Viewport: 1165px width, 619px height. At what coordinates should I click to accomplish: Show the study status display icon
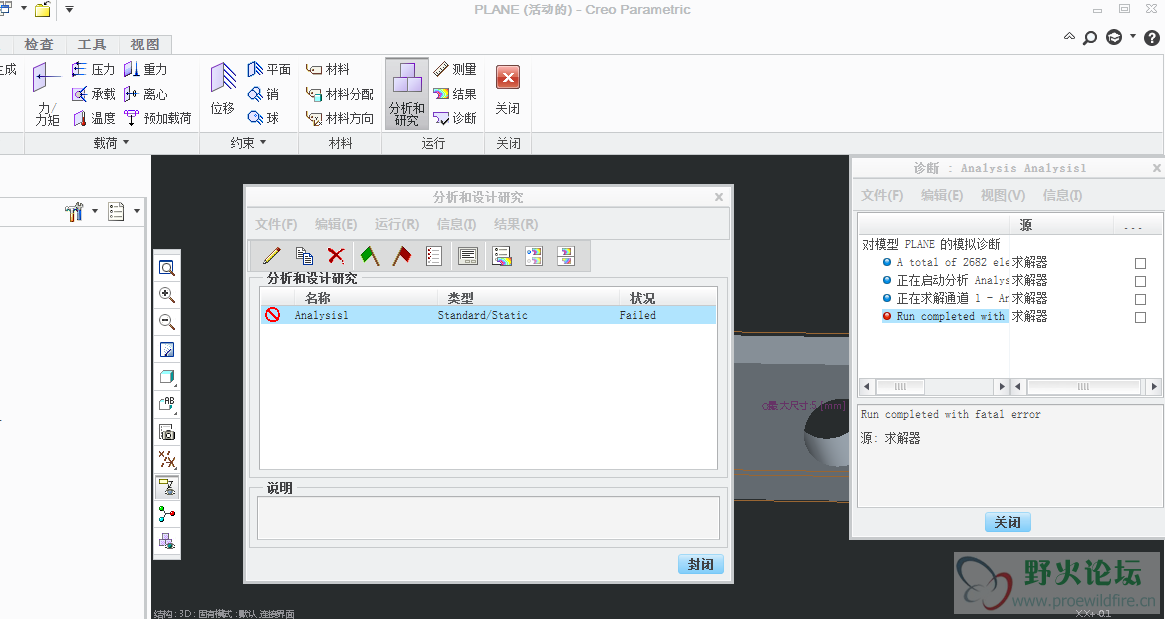point(467,256)
